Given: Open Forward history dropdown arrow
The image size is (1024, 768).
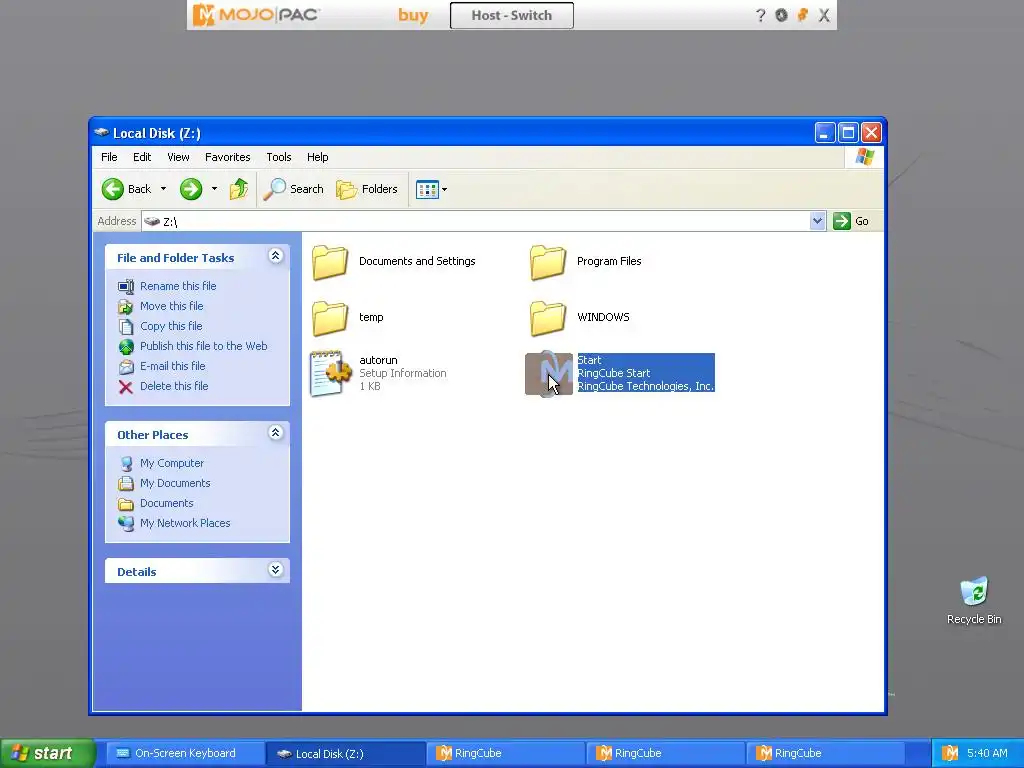Looking at the screenshot, I should [x=214, y=189].
